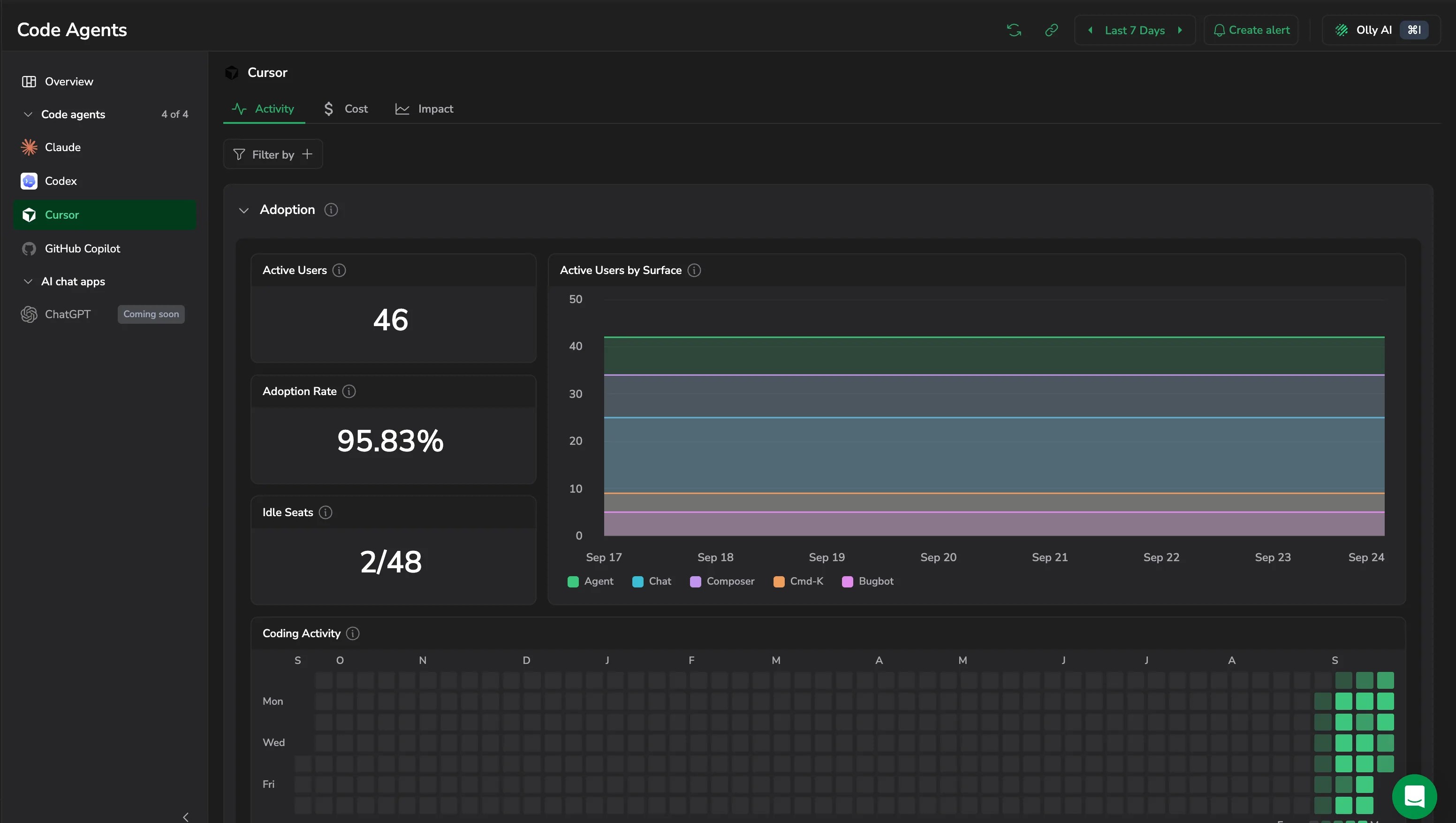Screen dimensions: 1456x823
Task: Copy dashboard link via chain icon
Action: [x=1051, y=30]
